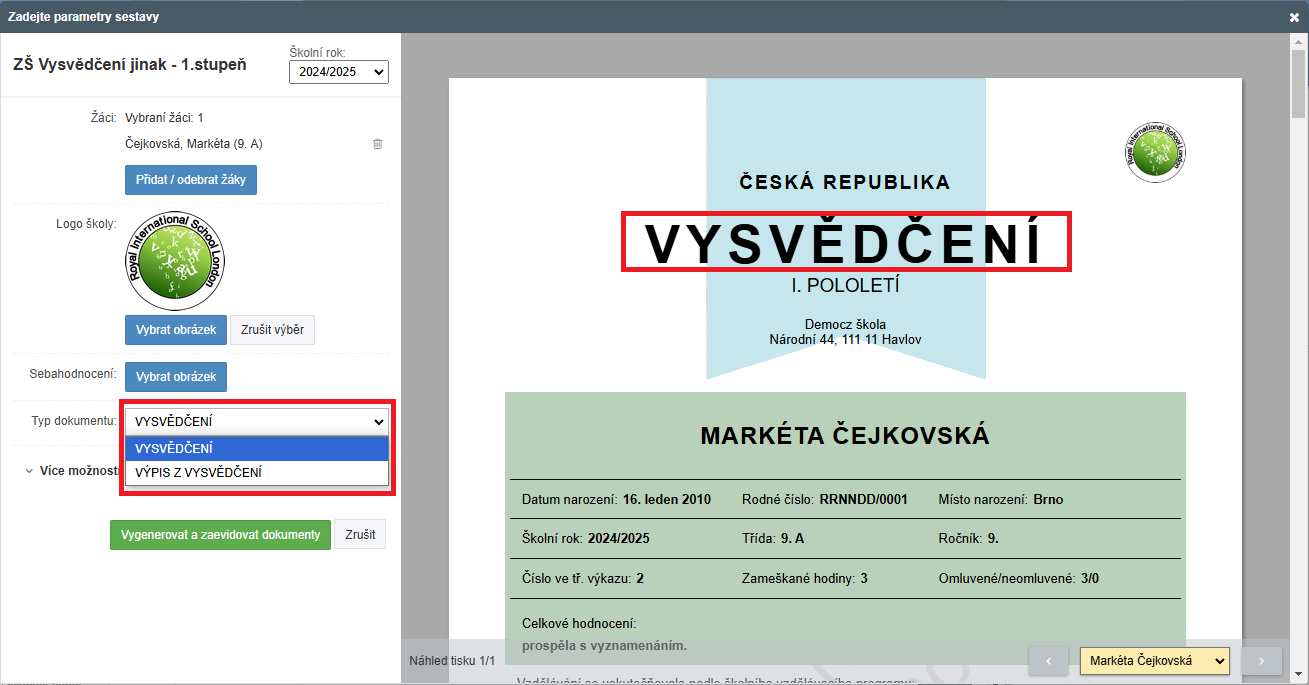Delete student Čejkovská, Markéta with trash icon

coord(377,144)
